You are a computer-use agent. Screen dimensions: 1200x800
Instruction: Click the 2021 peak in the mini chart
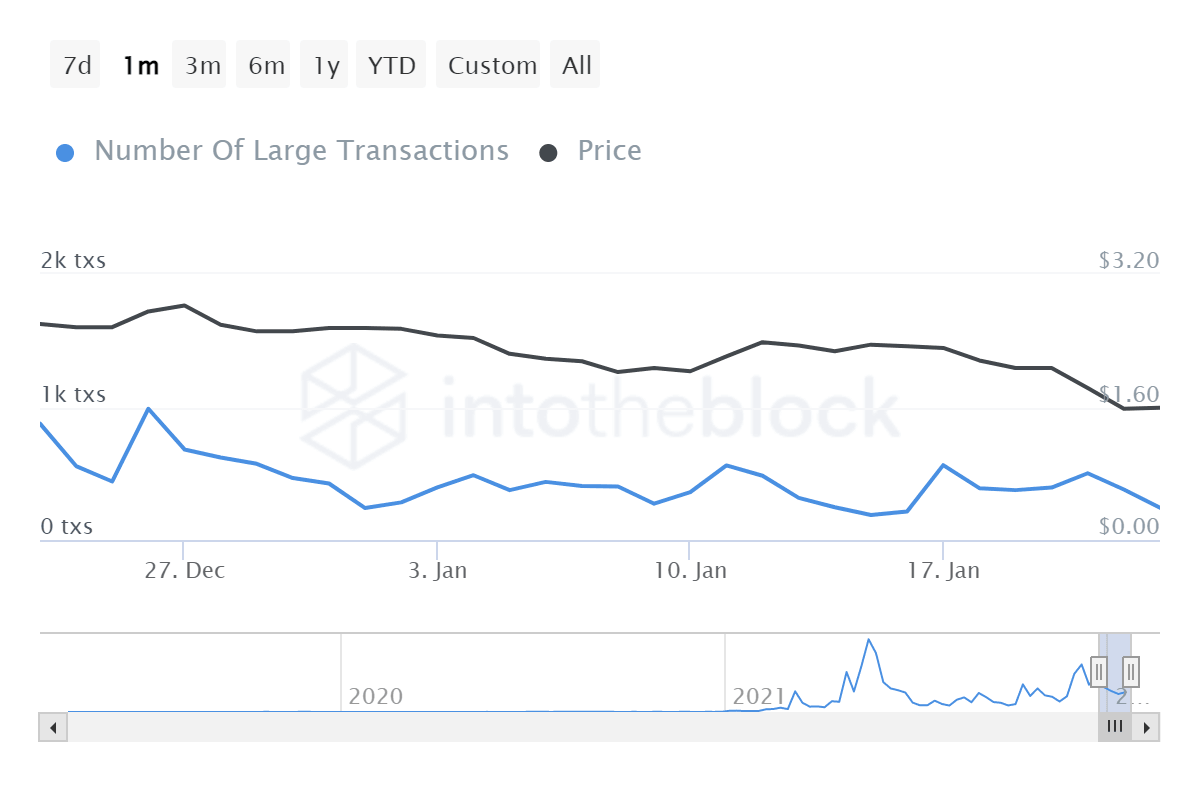[869, 641]
